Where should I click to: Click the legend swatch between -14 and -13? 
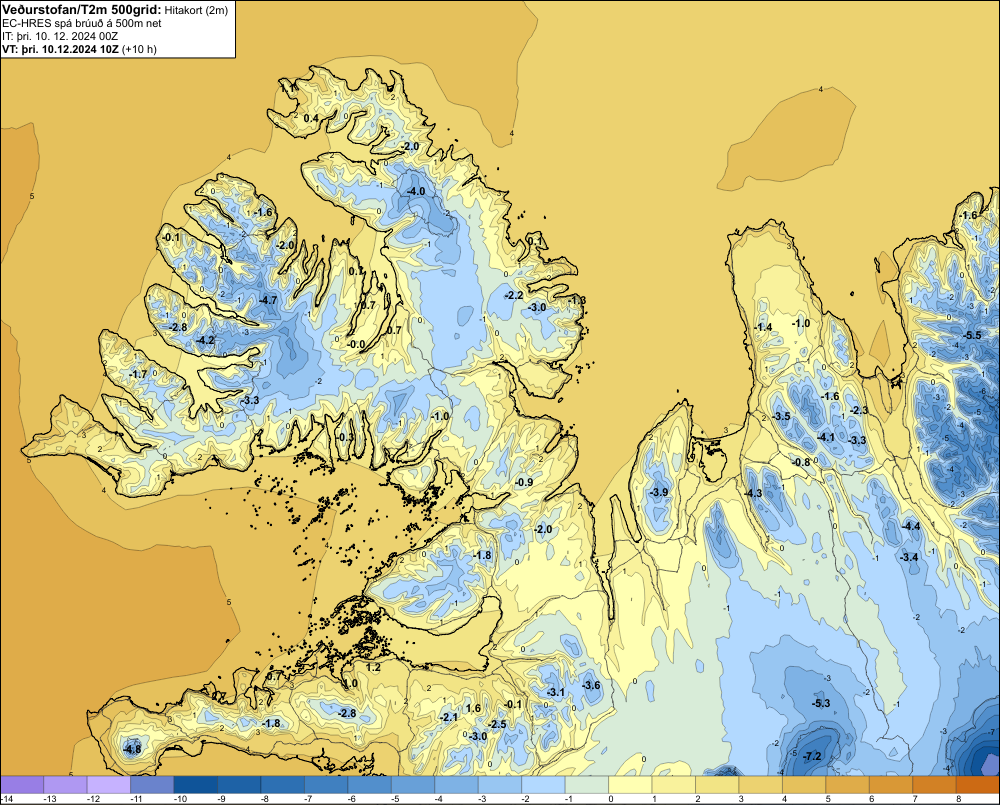[x=22, y=785]
